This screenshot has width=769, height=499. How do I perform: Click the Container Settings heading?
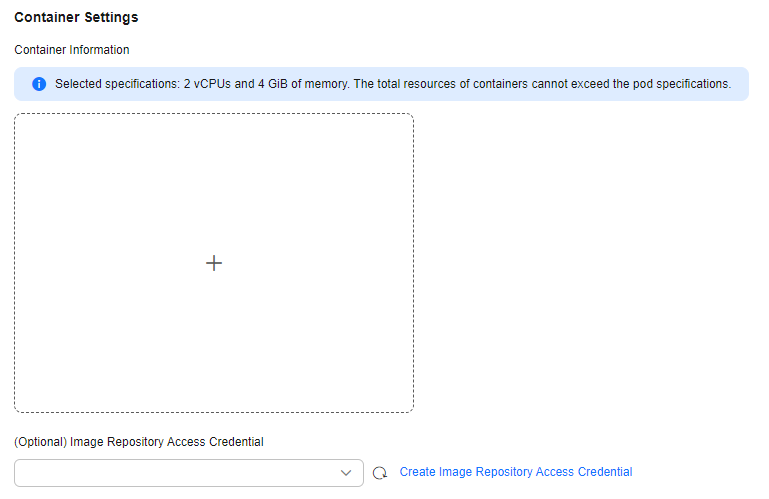(76, 17)
